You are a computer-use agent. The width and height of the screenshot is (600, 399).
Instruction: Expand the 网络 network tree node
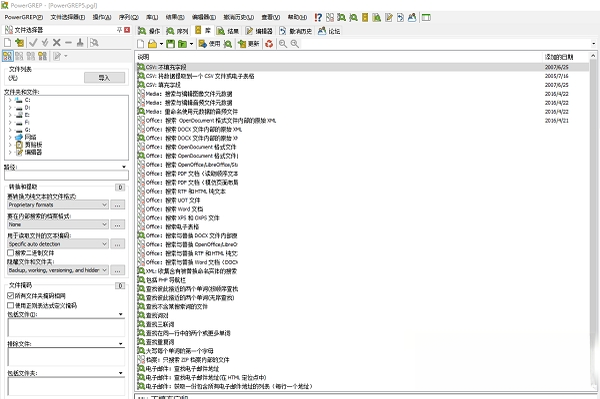[10, 137]
